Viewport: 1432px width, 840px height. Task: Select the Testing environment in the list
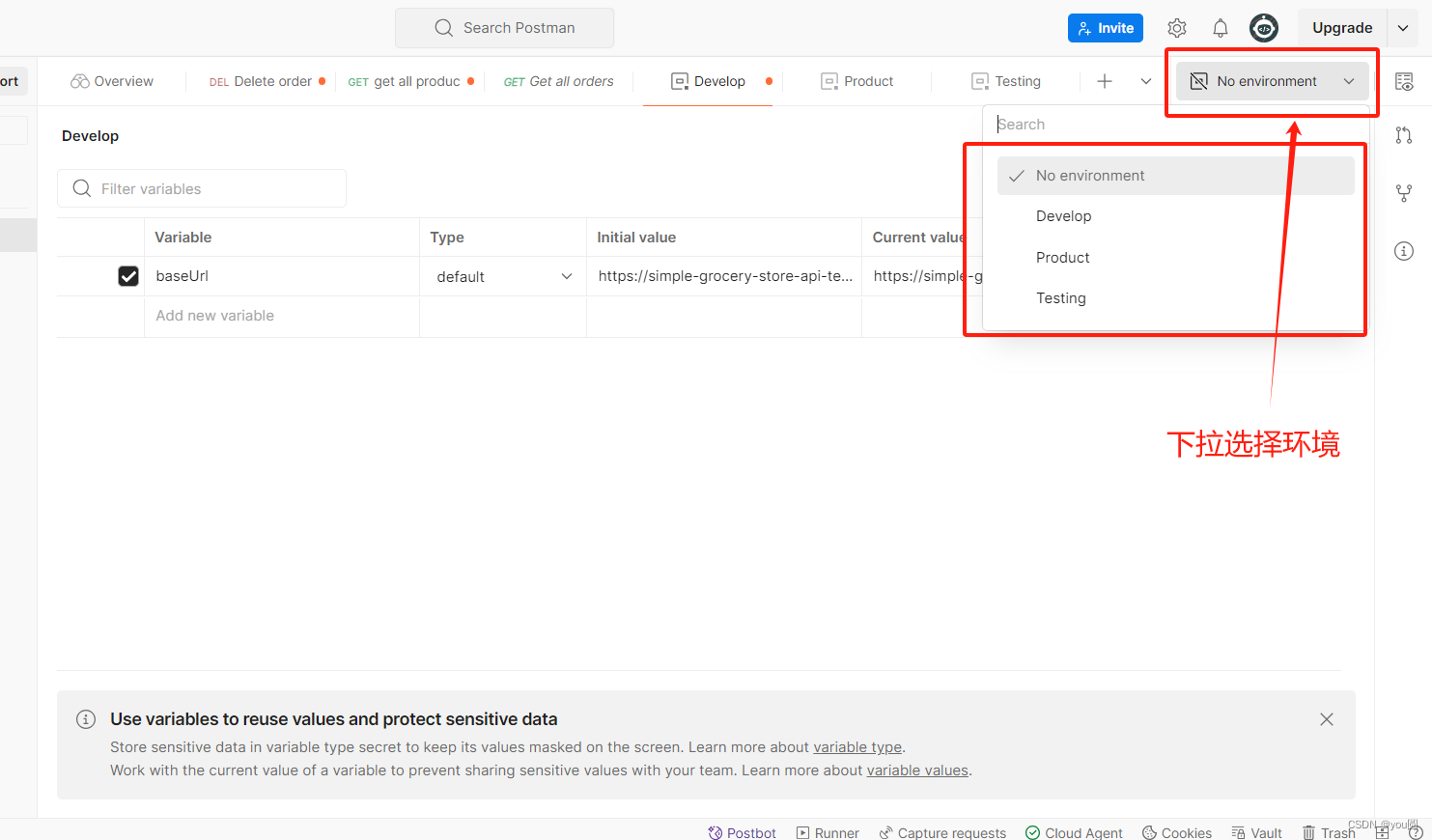tap(1175, 298)
